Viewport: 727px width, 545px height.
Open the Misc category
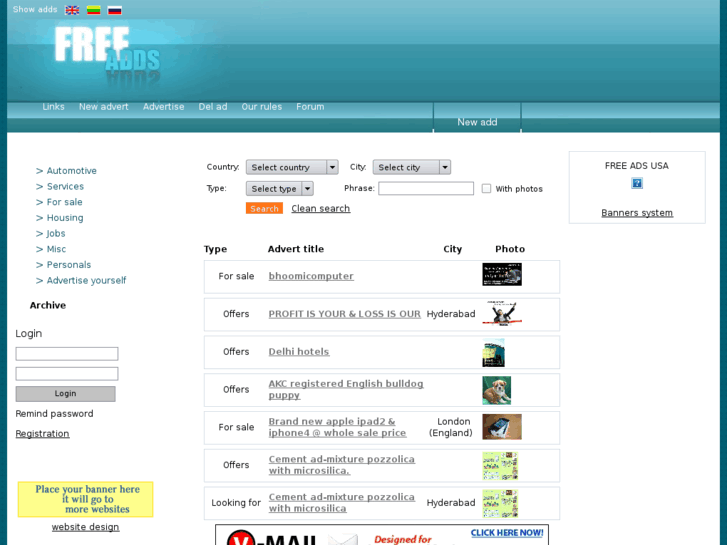pyautogui.click(x=56, y=249)
